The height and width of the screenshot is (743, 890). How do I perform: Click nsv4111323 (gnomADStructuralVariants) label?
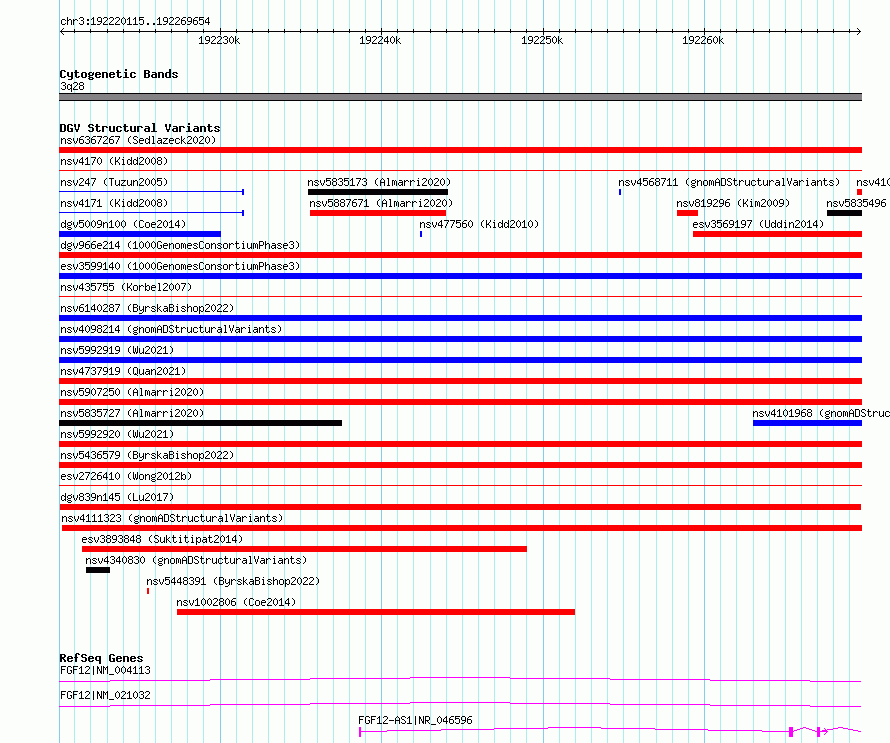[x=172, y=518]
